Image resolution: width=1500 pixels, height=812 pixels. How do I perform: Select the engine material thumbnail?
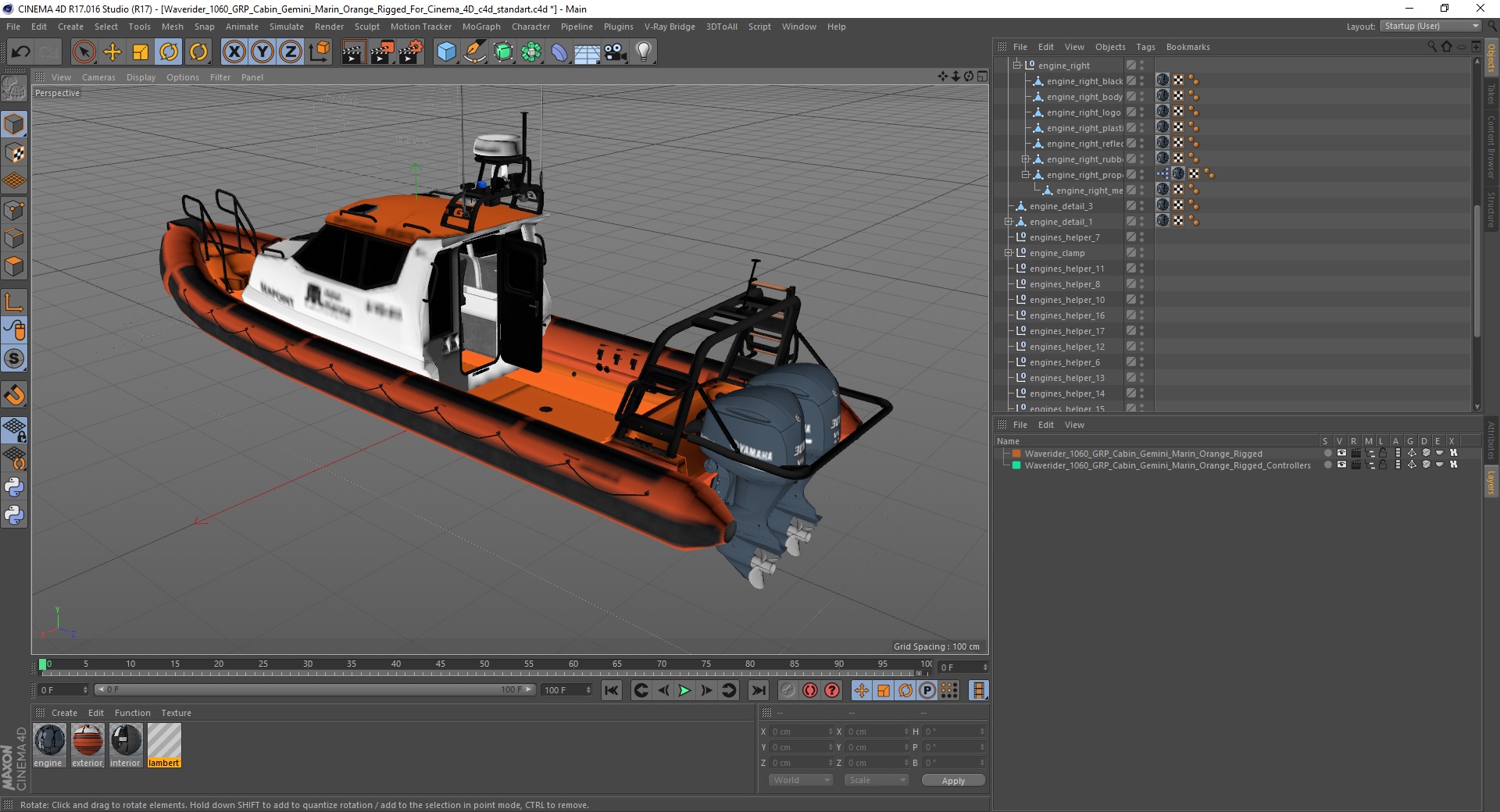pos(49,740)
